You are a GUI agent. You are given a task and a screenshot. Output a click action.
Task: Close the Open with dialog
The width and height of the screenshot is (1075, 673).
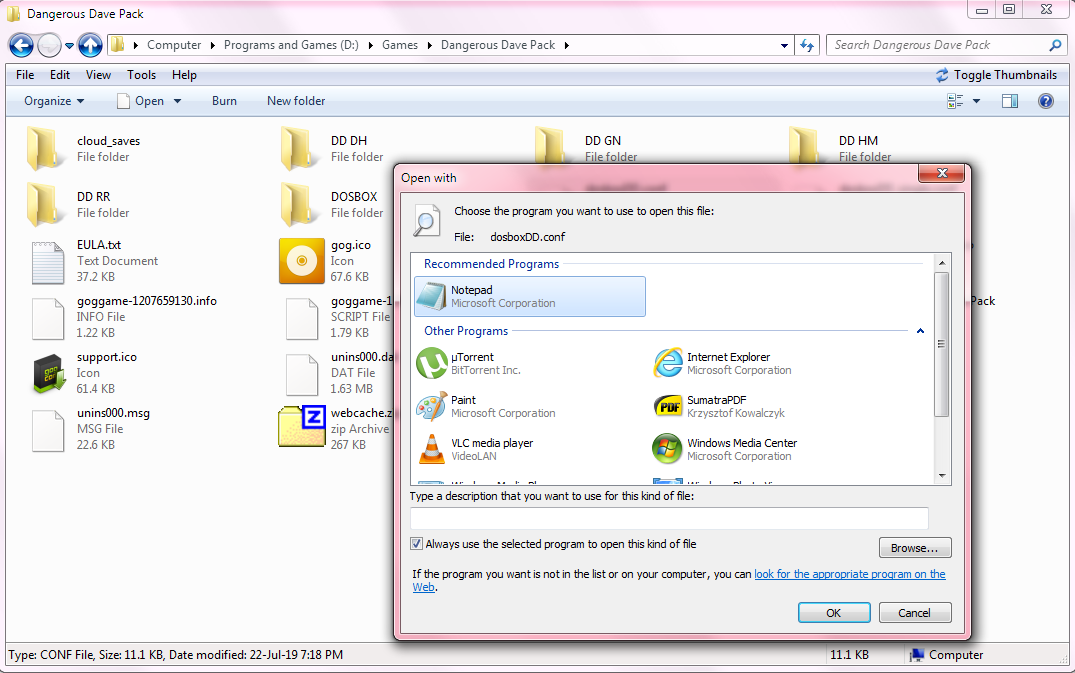pos(942,173)
